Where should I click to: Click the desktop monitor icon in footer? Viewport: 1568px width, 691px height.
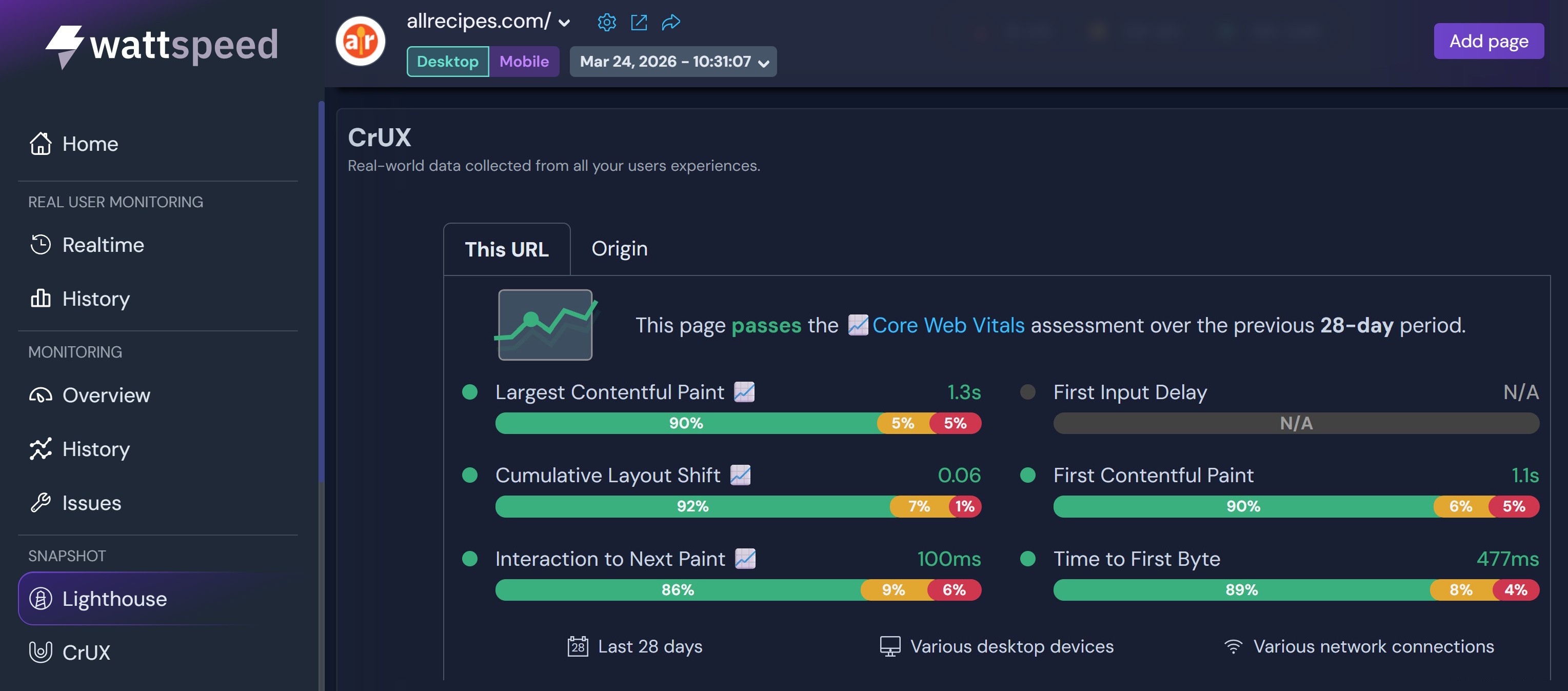point(890,646)
